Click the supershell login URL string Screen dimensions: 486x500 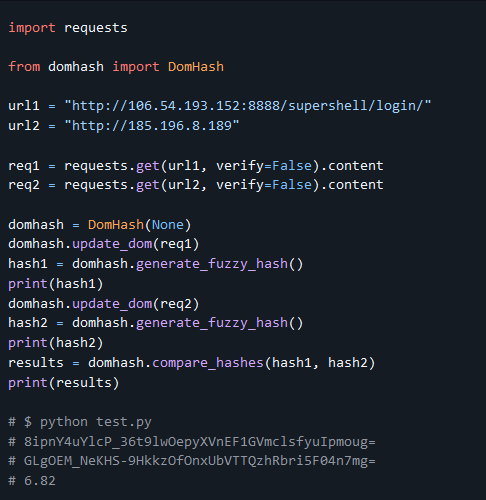pos(248,106)
